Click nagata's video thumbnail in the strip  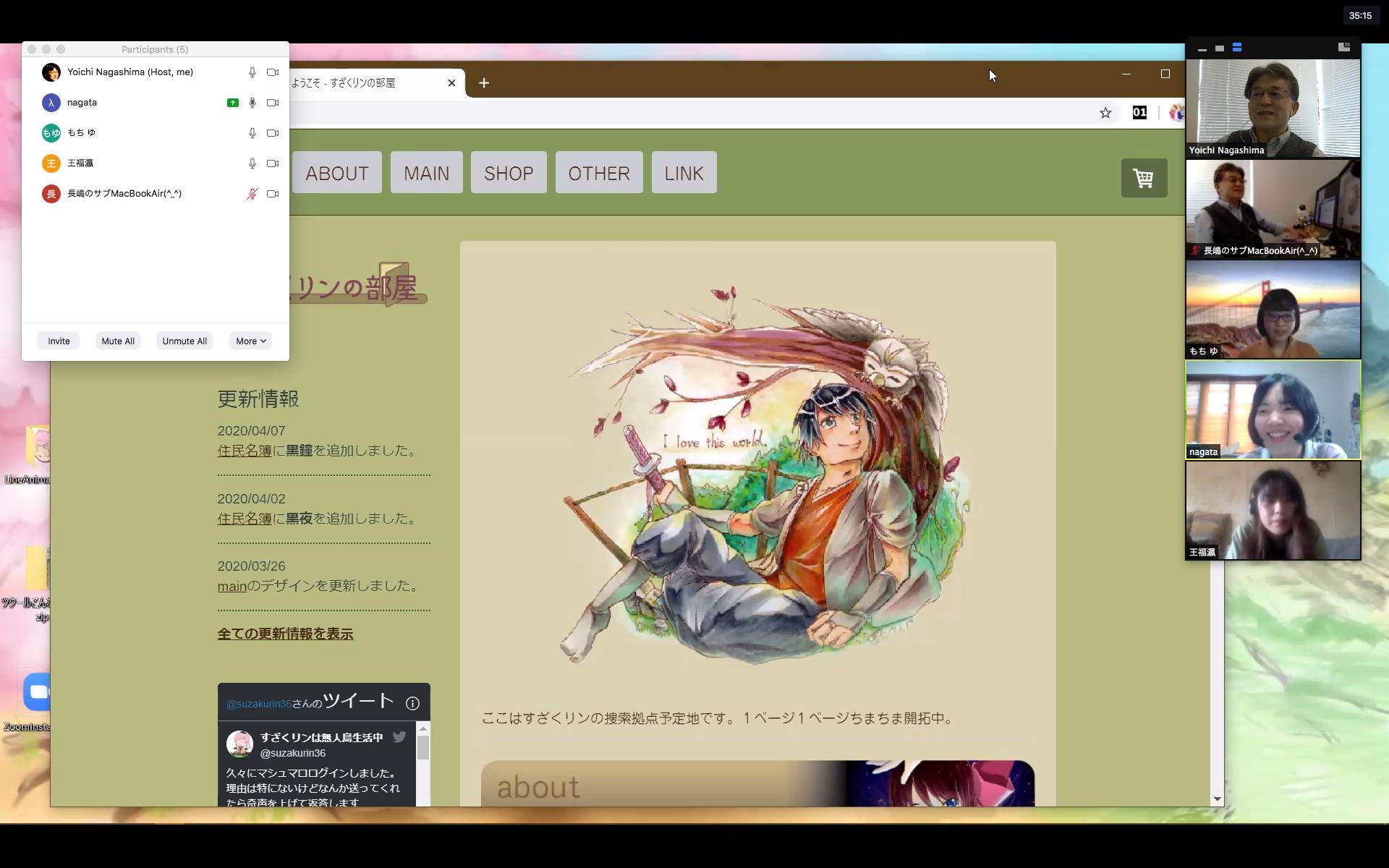click(x=1273, y=410)
